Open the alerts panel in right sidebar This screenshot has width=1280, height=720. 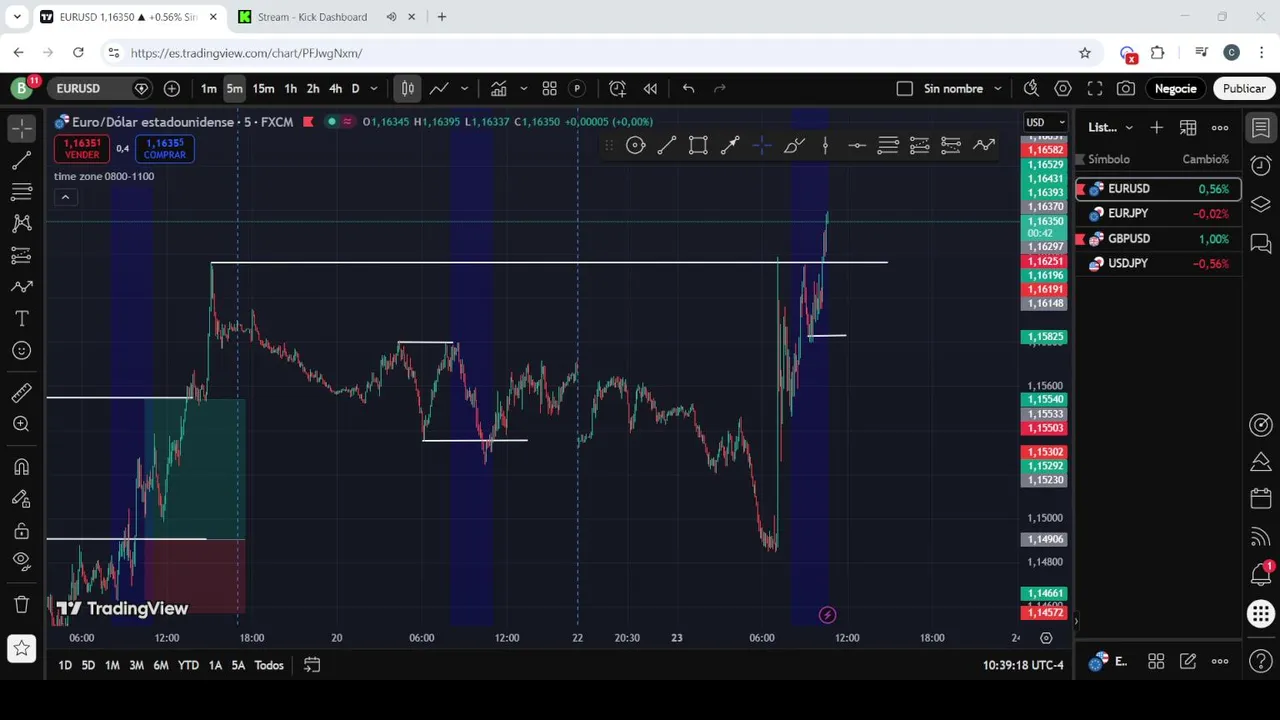tap(1261, 166)
